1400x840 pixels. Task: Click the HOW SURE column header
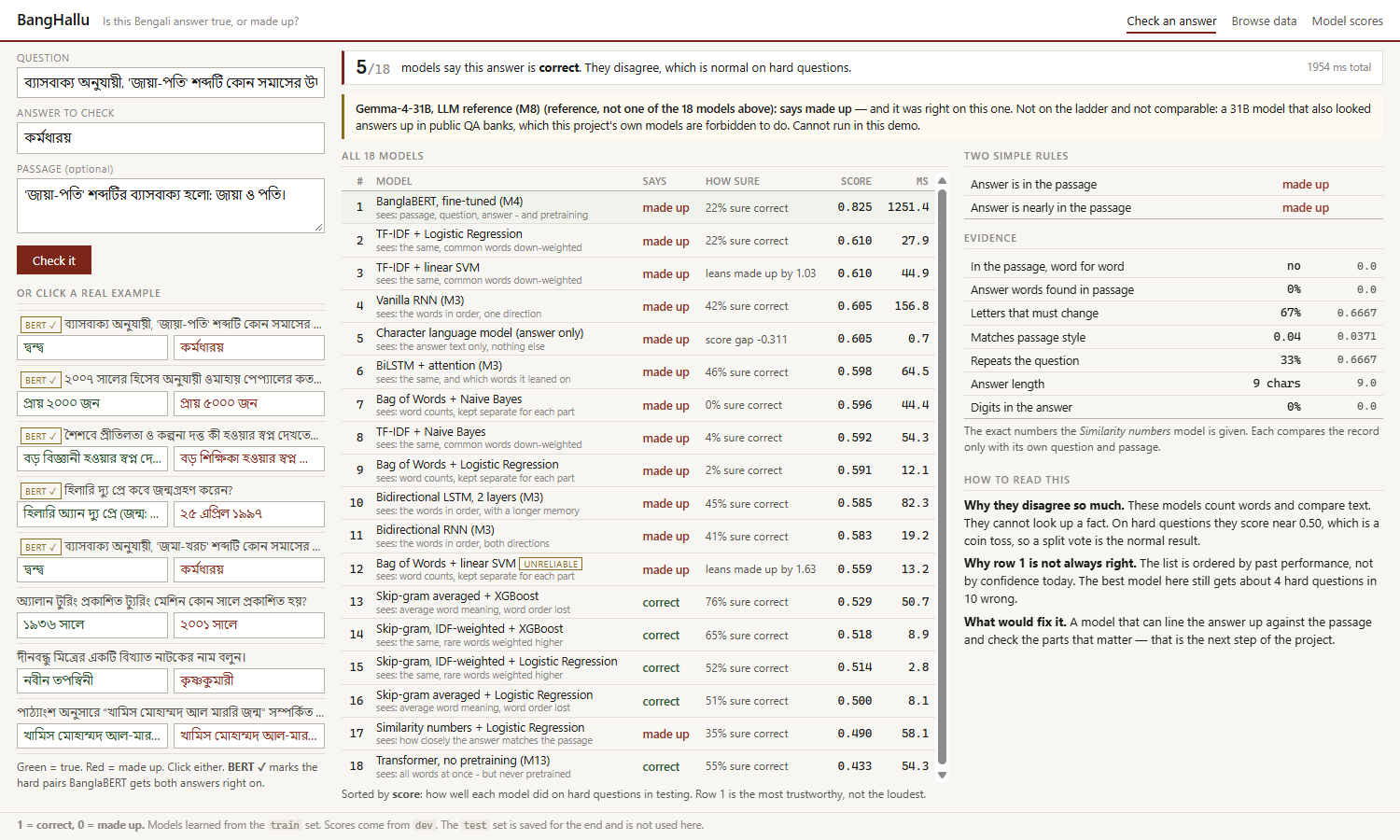[733, 181]
